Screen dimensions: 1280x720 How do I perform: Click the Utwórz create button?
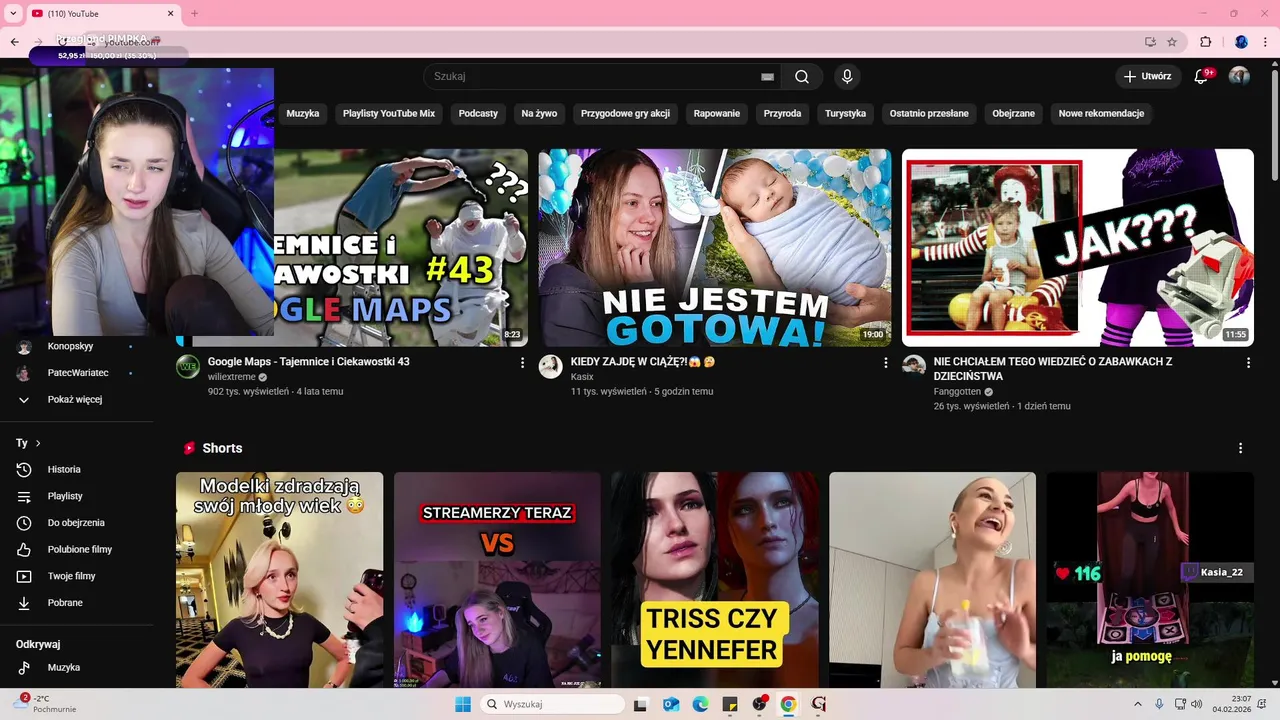(x=1147, y=76)
